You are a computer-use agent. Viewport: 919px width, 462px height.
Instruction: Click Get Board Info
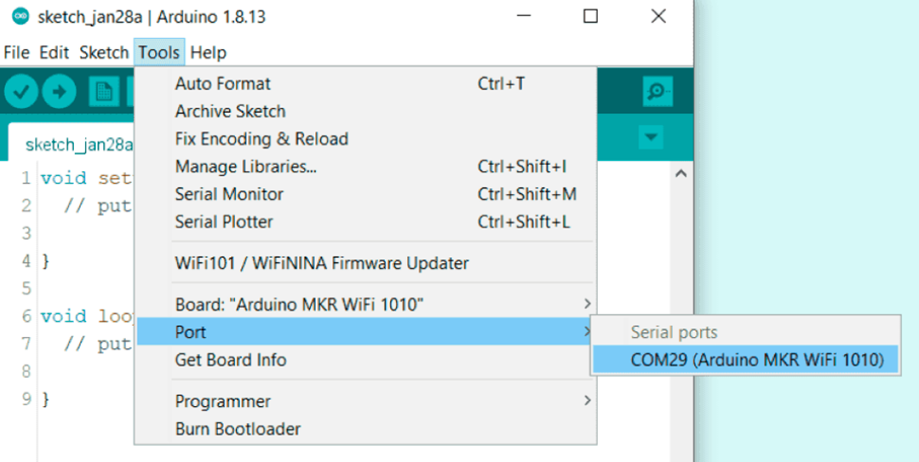coord(230,359)
